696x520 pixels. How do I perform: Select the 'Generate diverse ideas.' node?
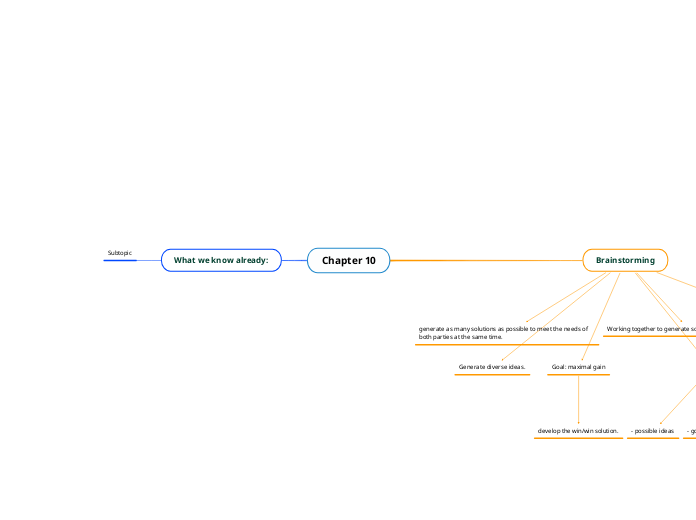tap(492, 367)
